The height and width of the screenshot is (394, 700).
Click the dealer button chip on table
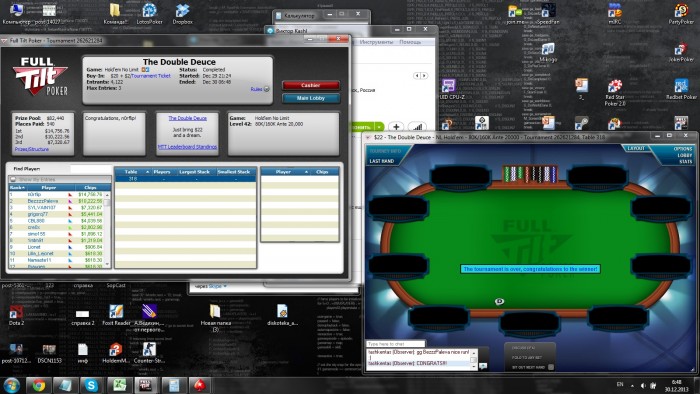tap(500, 302)
